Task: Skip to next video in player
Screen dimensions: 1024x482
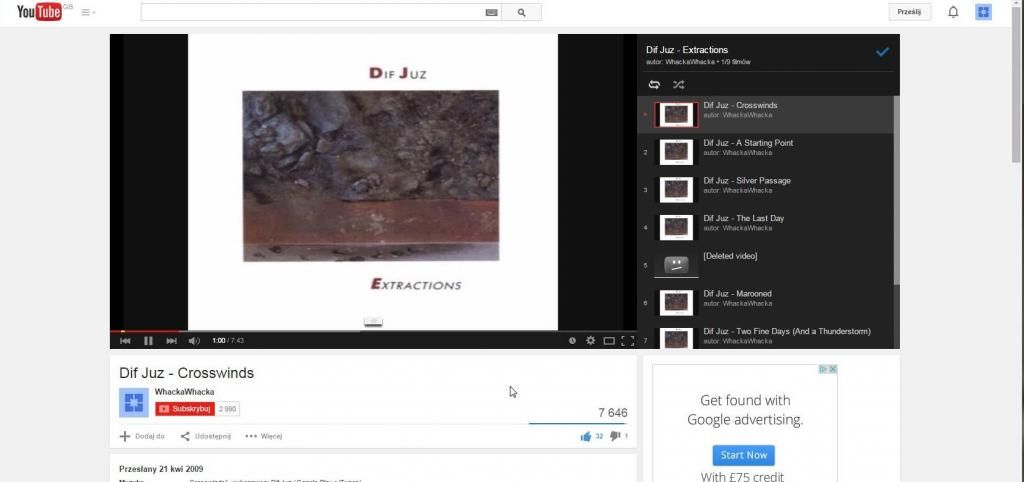Action: (x=171, y=340)
